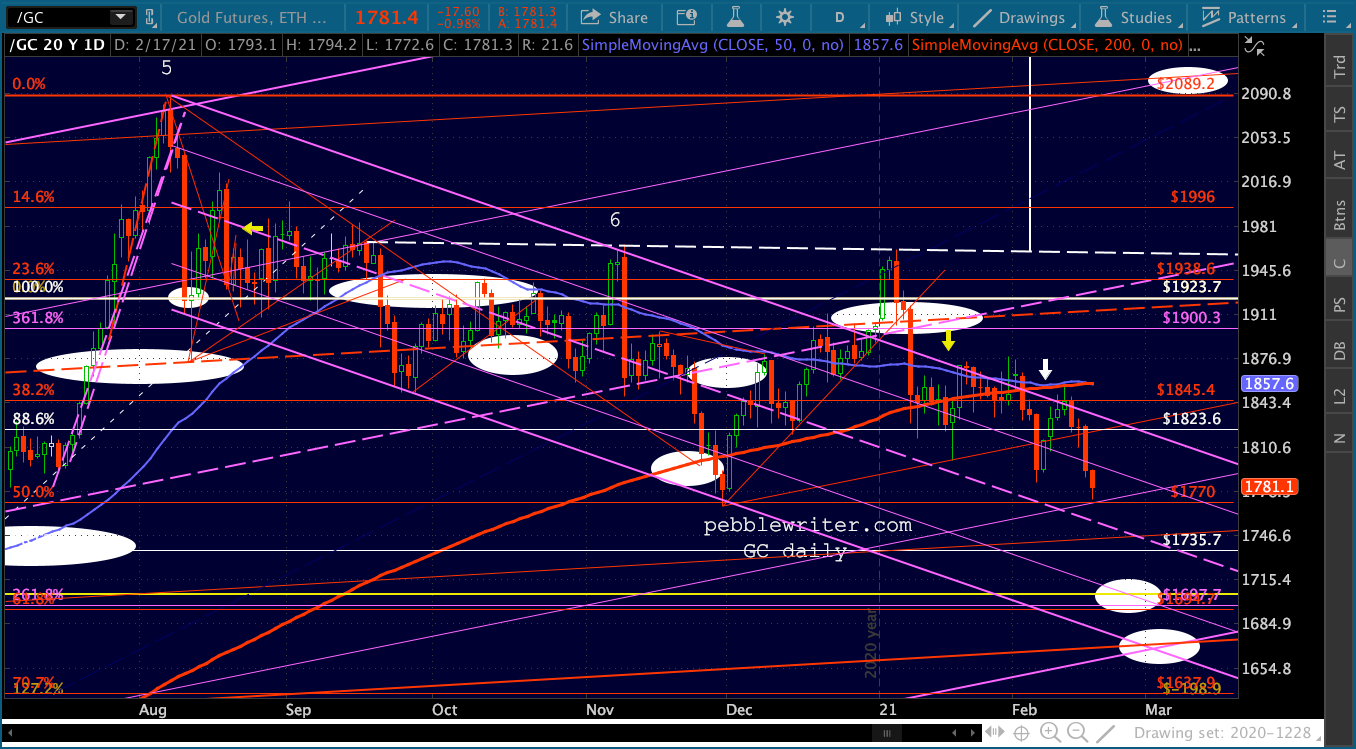Open chart settings gear icon
The height and width of the screenshot is (749, 1356).
(x=785, y=17)
